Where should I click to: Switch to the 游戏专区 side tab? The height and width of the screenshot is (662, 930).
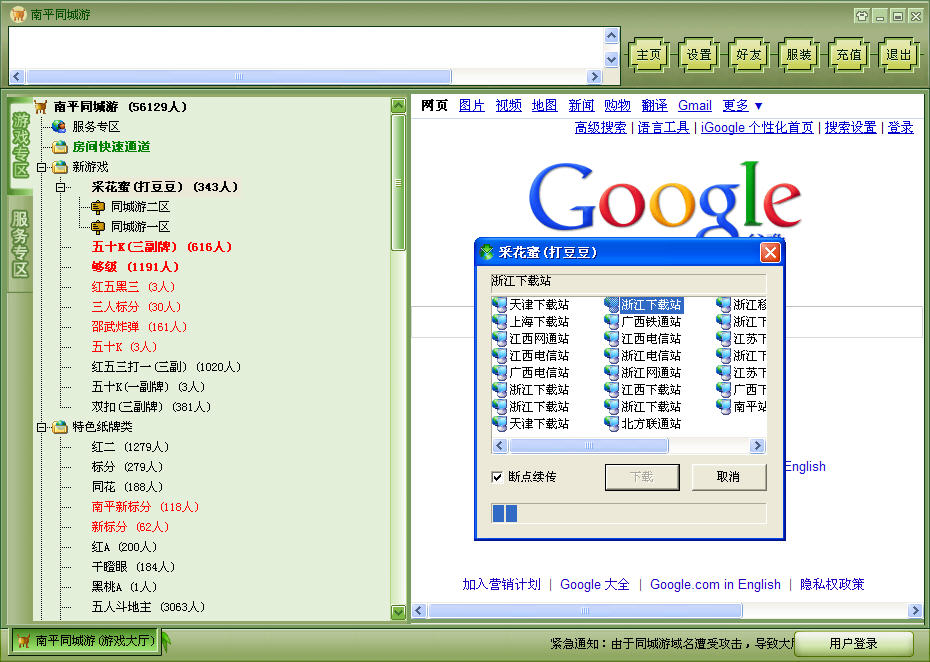pyautogui.click(x=20, y=145)
